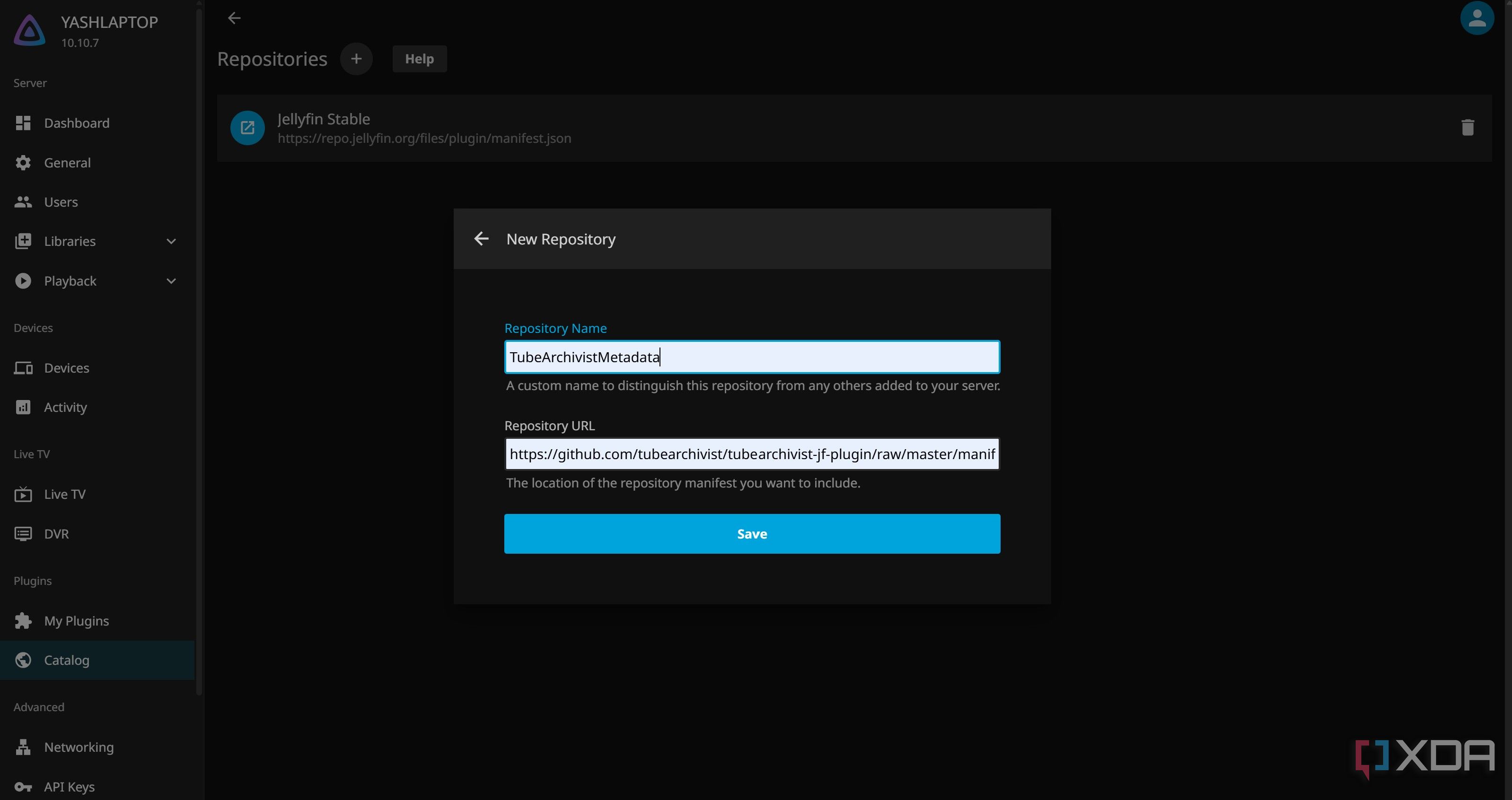Select Catalog in the sidebar

point(97,660)
